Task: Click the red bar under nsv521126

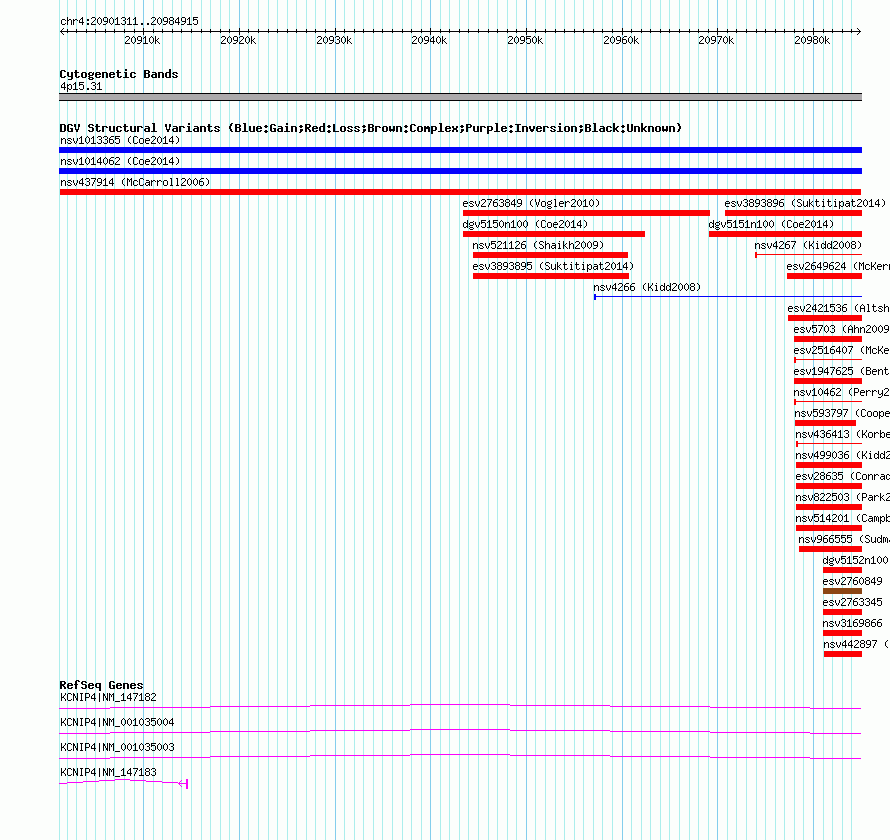Action: click(550, 255)
